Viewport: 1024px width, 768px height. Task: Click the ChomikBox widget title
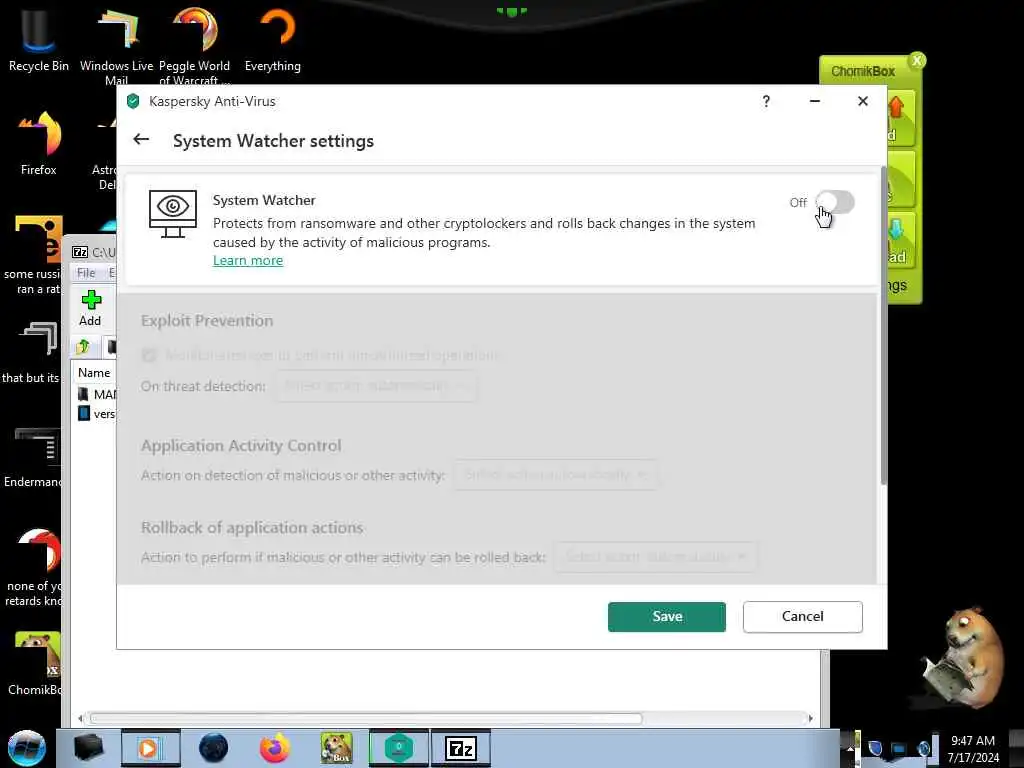pyautogui.click(x=863, y=71)
